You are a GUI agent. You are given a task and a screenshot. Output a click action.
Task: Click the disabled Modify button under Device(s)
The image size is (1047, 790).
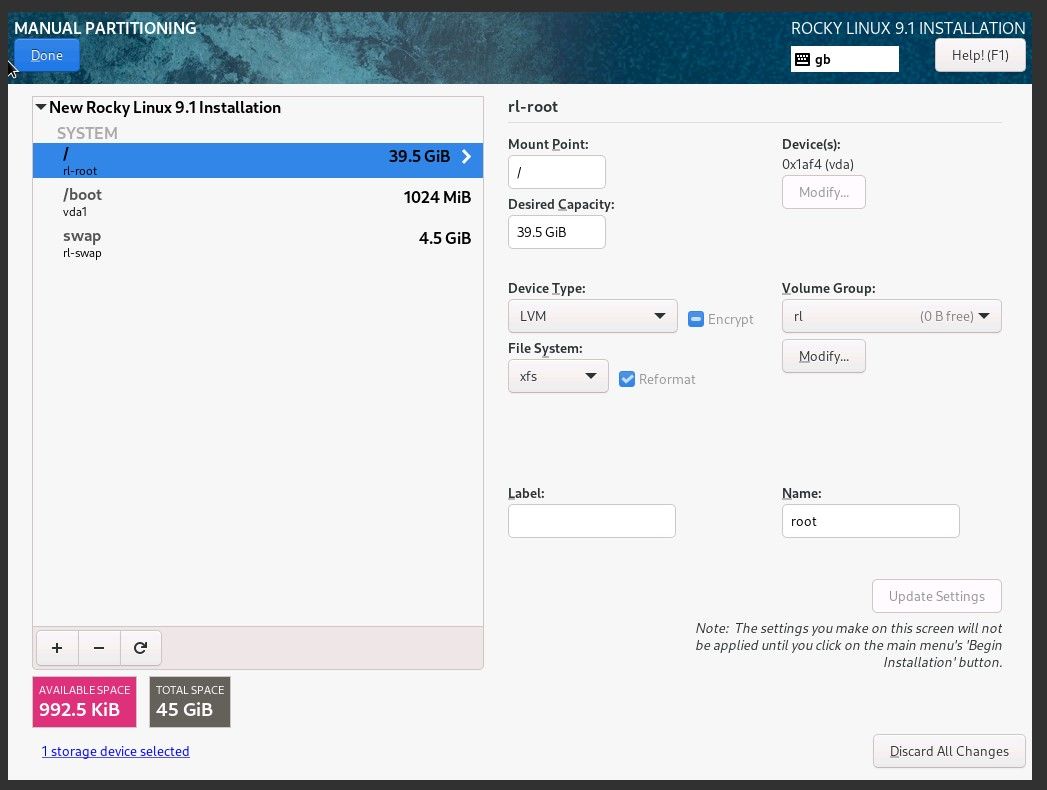[x=823, y=192]
